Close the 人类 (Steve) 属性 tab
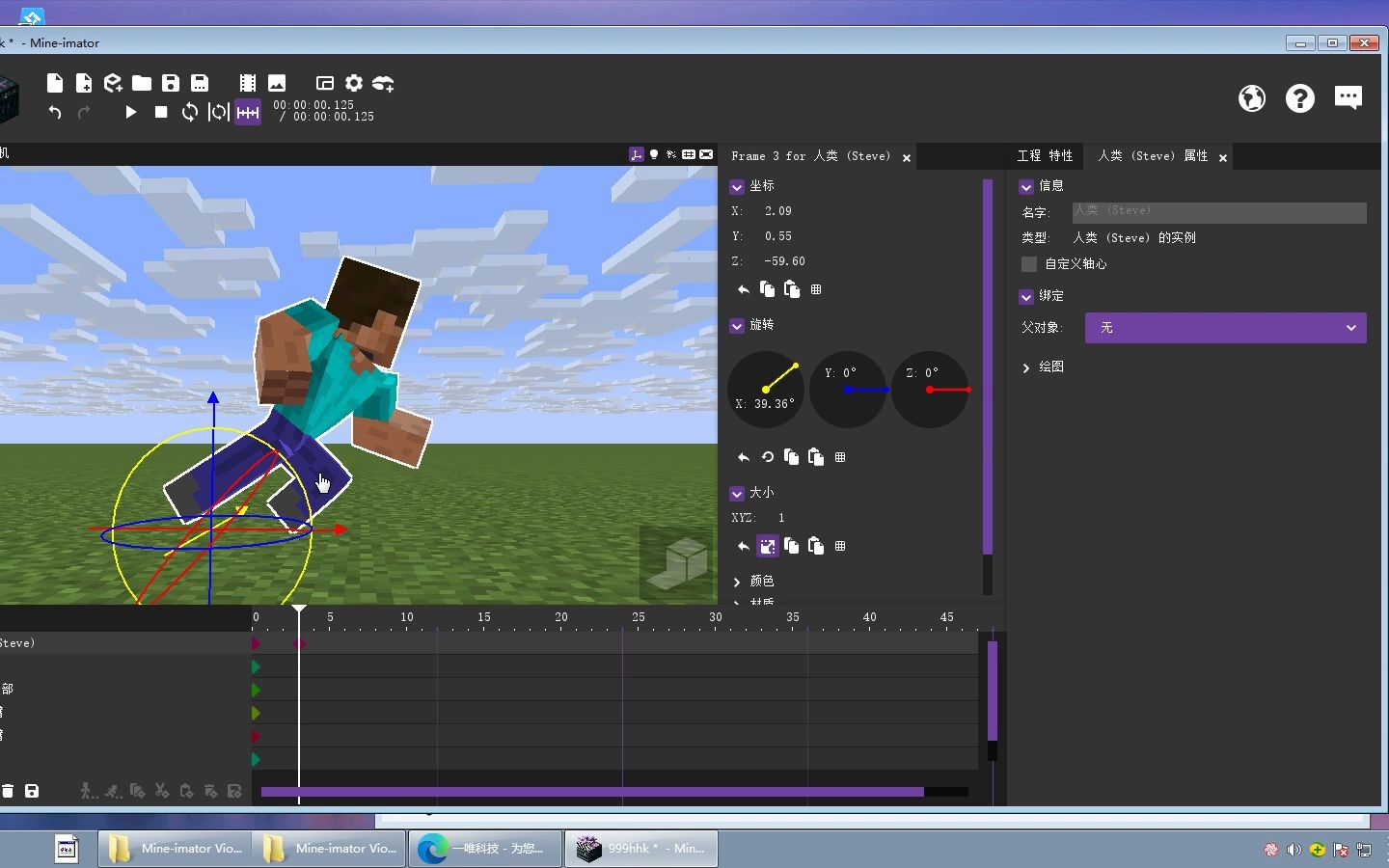Image resolution: width=1389 pixels, height=868 pixels. 1223,158
